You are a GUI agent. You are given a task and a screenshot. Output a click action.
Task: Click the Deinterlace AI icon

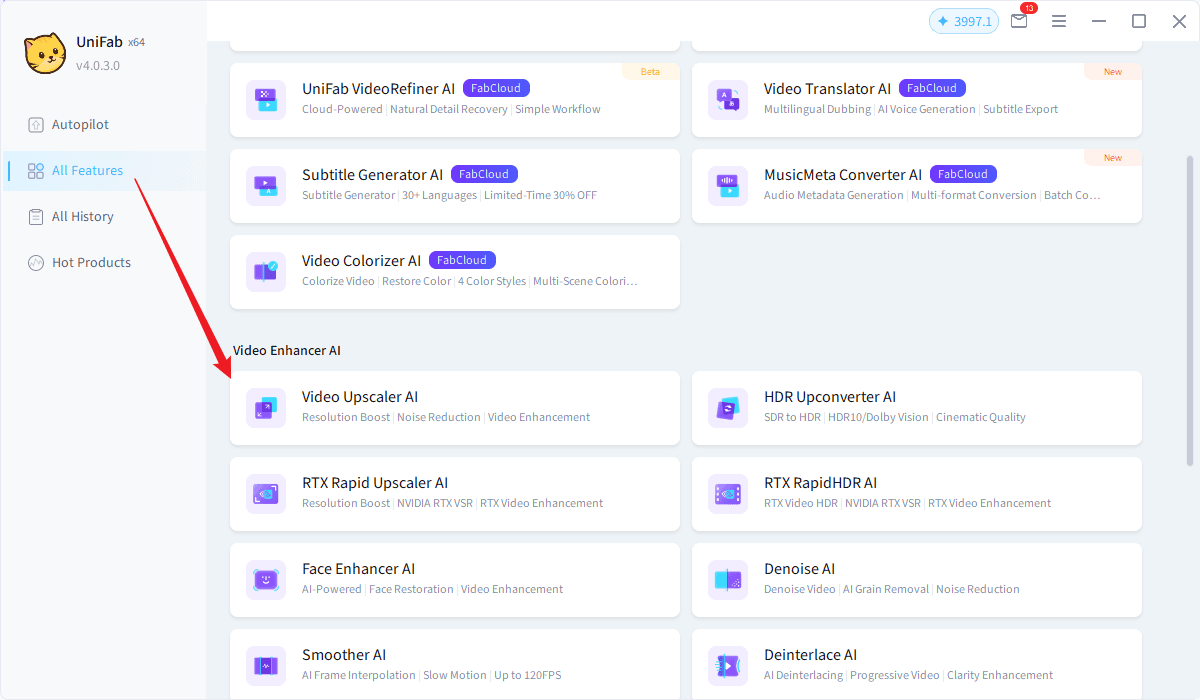(727, 666)
